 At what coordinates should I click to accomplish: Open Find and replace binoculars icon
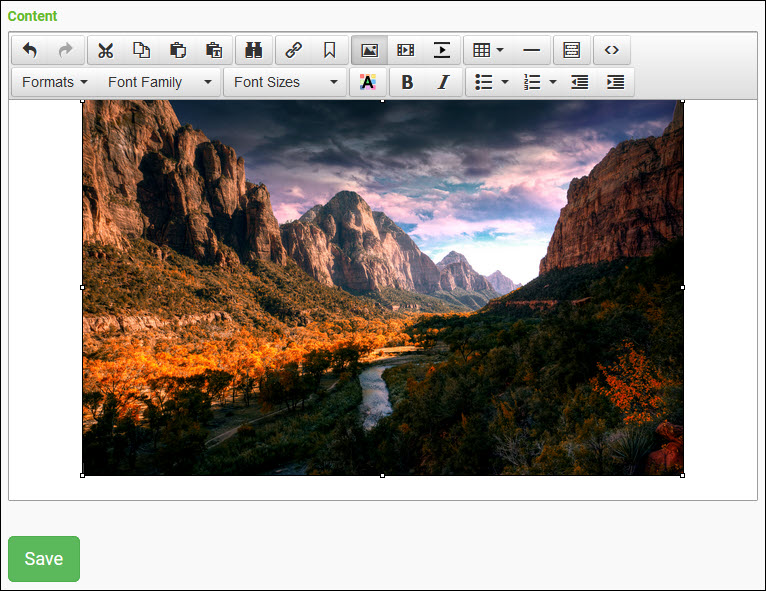254,50
